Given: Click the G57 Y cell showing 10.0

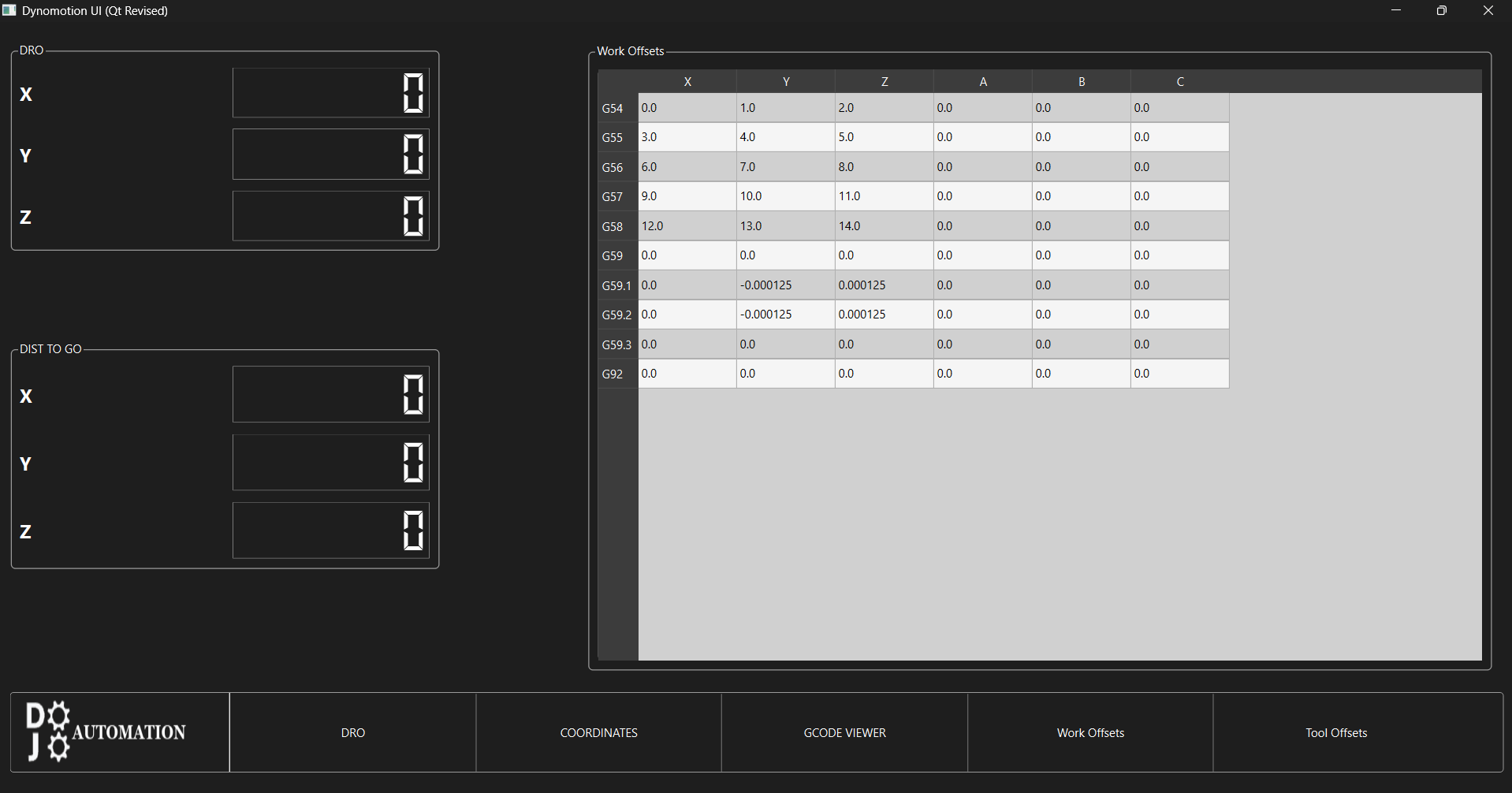Looking at the screenshot, I should [785, 196].
